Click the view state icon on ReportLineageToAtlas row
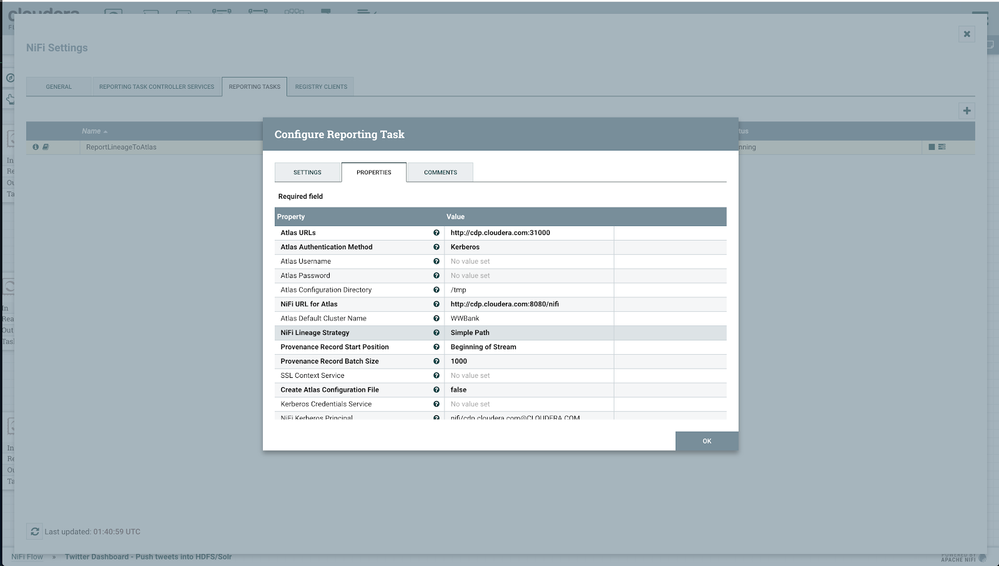999x566 pixels. click(x=942, y=147)
